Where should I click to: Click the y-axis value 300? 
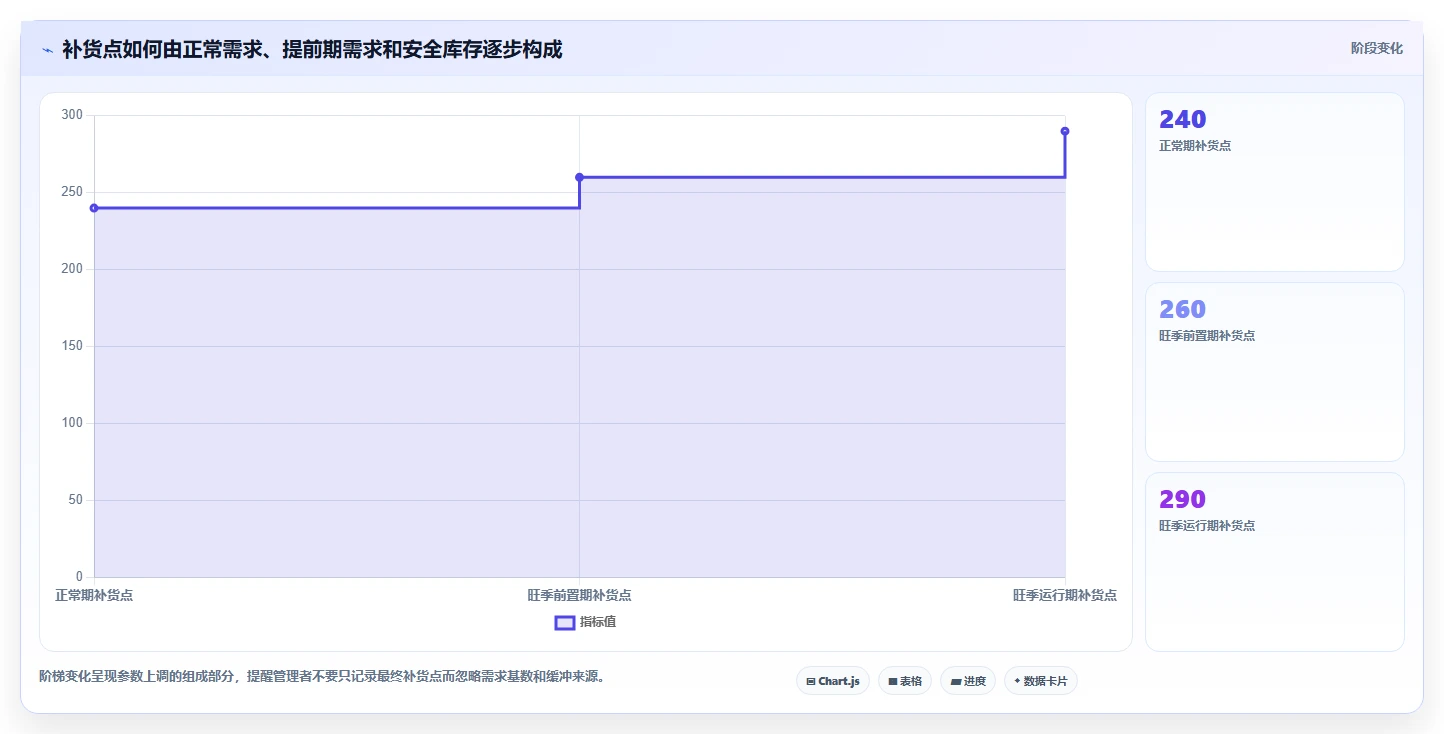click(72, 115)
